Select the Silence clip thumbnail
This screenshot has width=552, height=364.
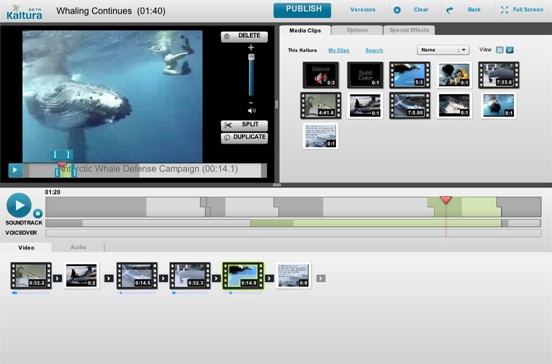tap(321, 75)
